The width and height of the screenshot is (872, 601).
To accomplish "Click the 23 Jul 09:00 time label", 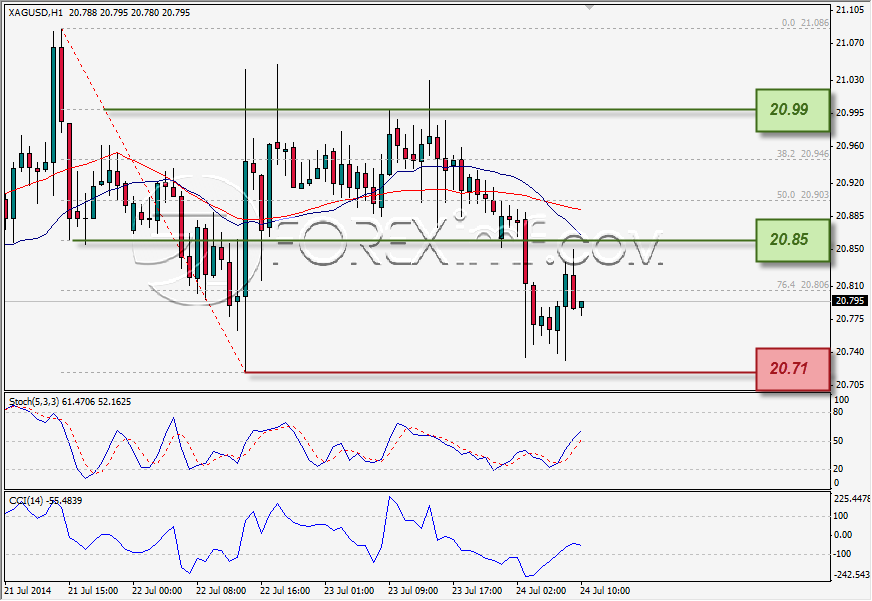I will coord(413,590).
